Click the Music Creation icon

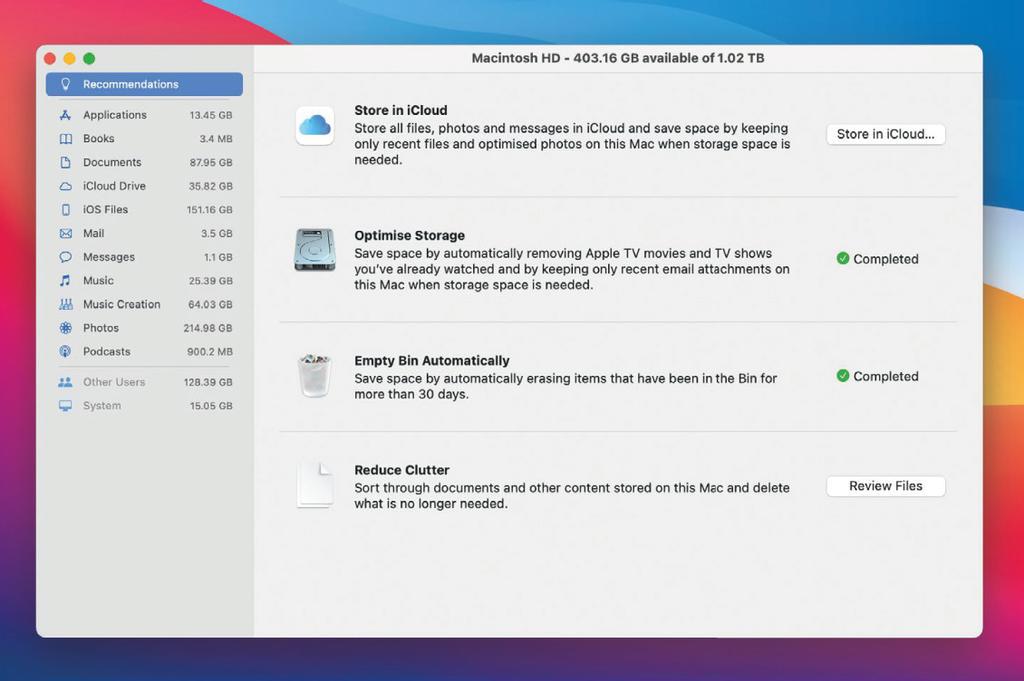point(65,304)
